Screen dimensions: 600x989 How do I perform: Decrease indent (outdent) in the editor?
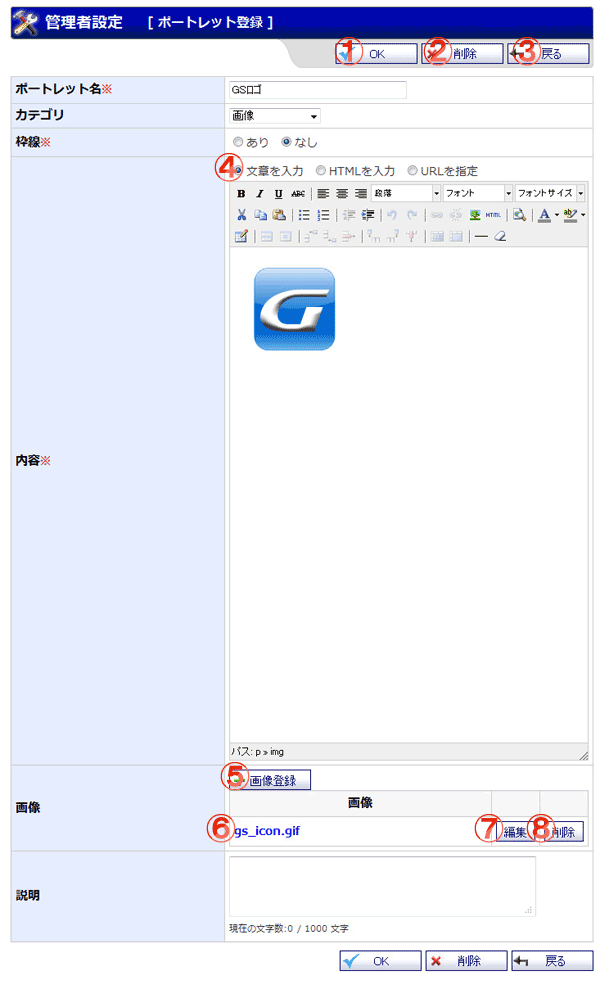(x=348, y=215)
